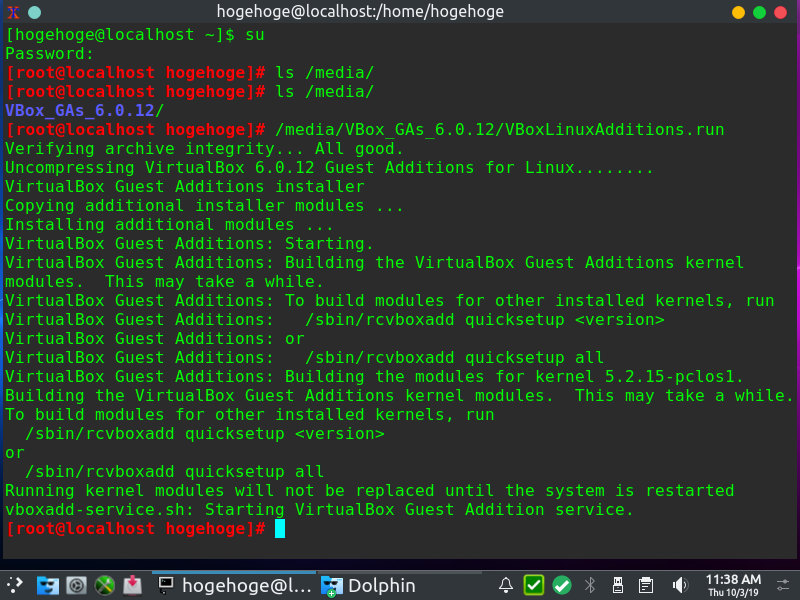Click the terminal cursor at last prompt
Viewport: 800px width, 600px height.
pyautogui.click(x=280, y=529)
